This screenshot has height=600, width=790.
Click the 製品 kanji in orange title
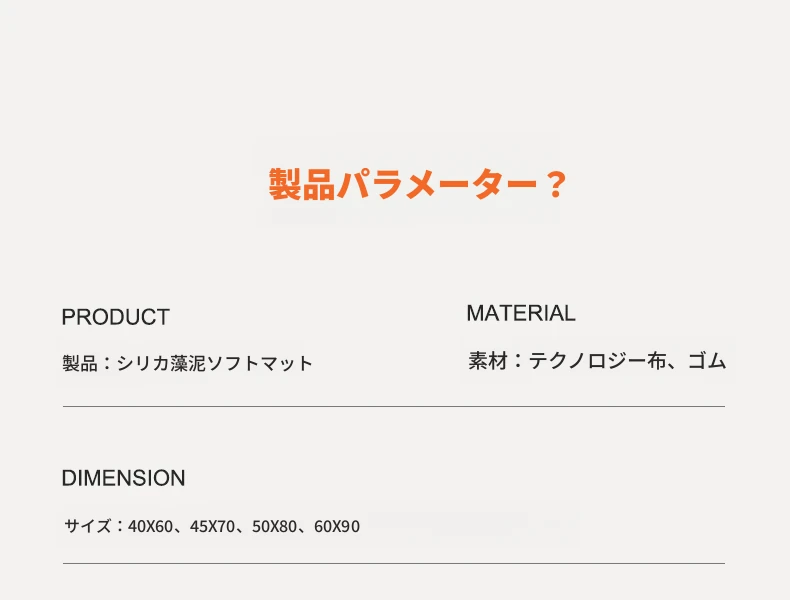pyautogui.click(x=302, y=184)
